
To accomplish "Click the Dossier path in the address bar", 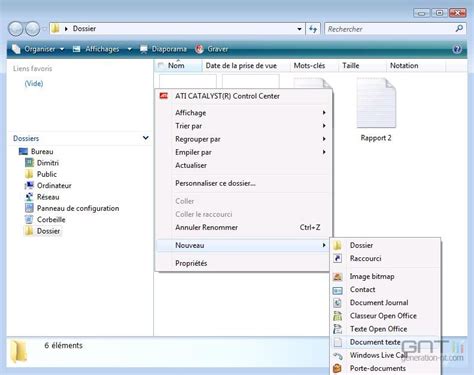I will [84, 29].
